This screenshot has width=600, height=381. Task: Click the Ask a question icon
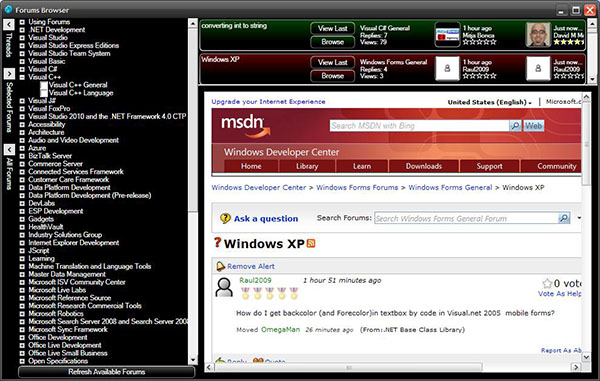[225, 218]
